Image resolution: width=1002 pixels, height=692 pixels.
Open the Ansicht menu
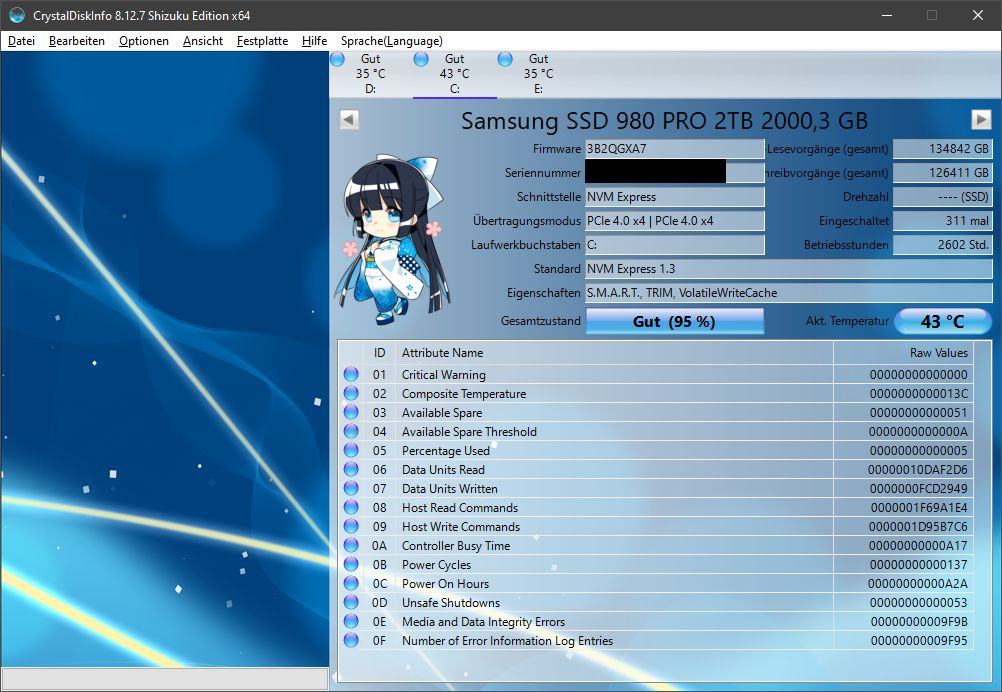tap(203, 41)
